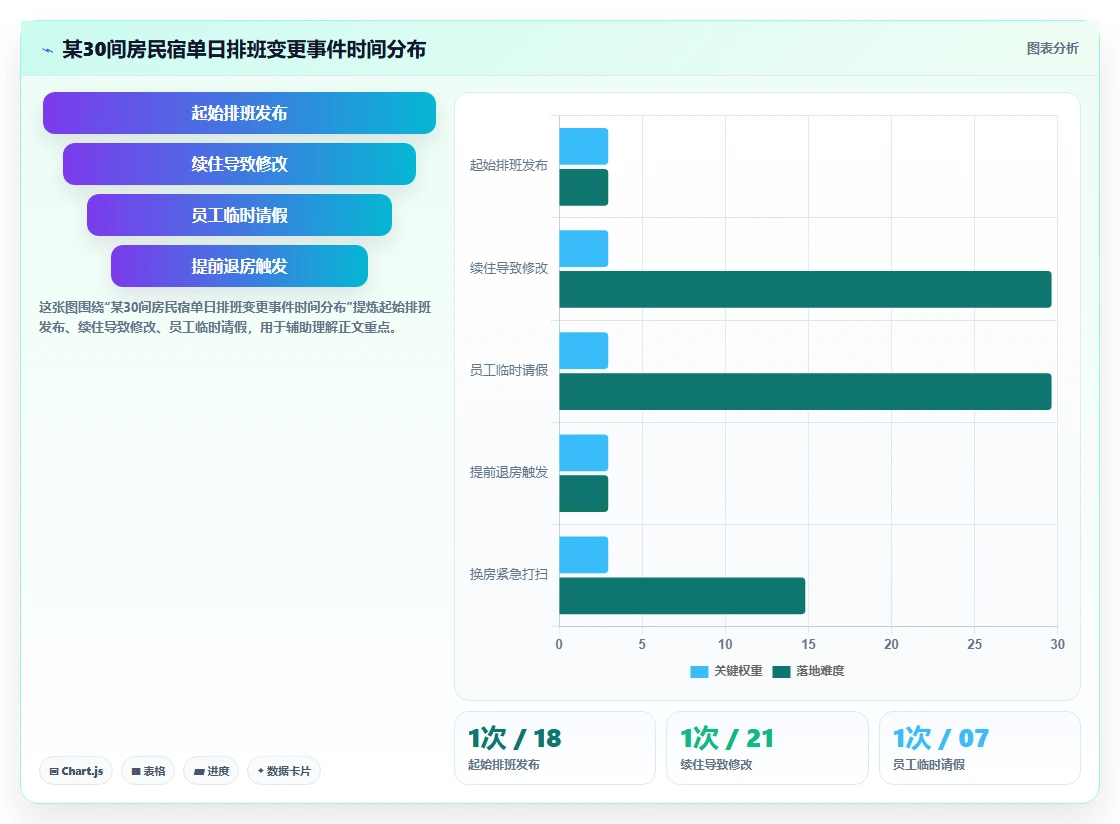Click the 换房紧急打扫 y-axis label
Screen dimensions: 1120x824
pyautogui.click(x=509, y=575)
